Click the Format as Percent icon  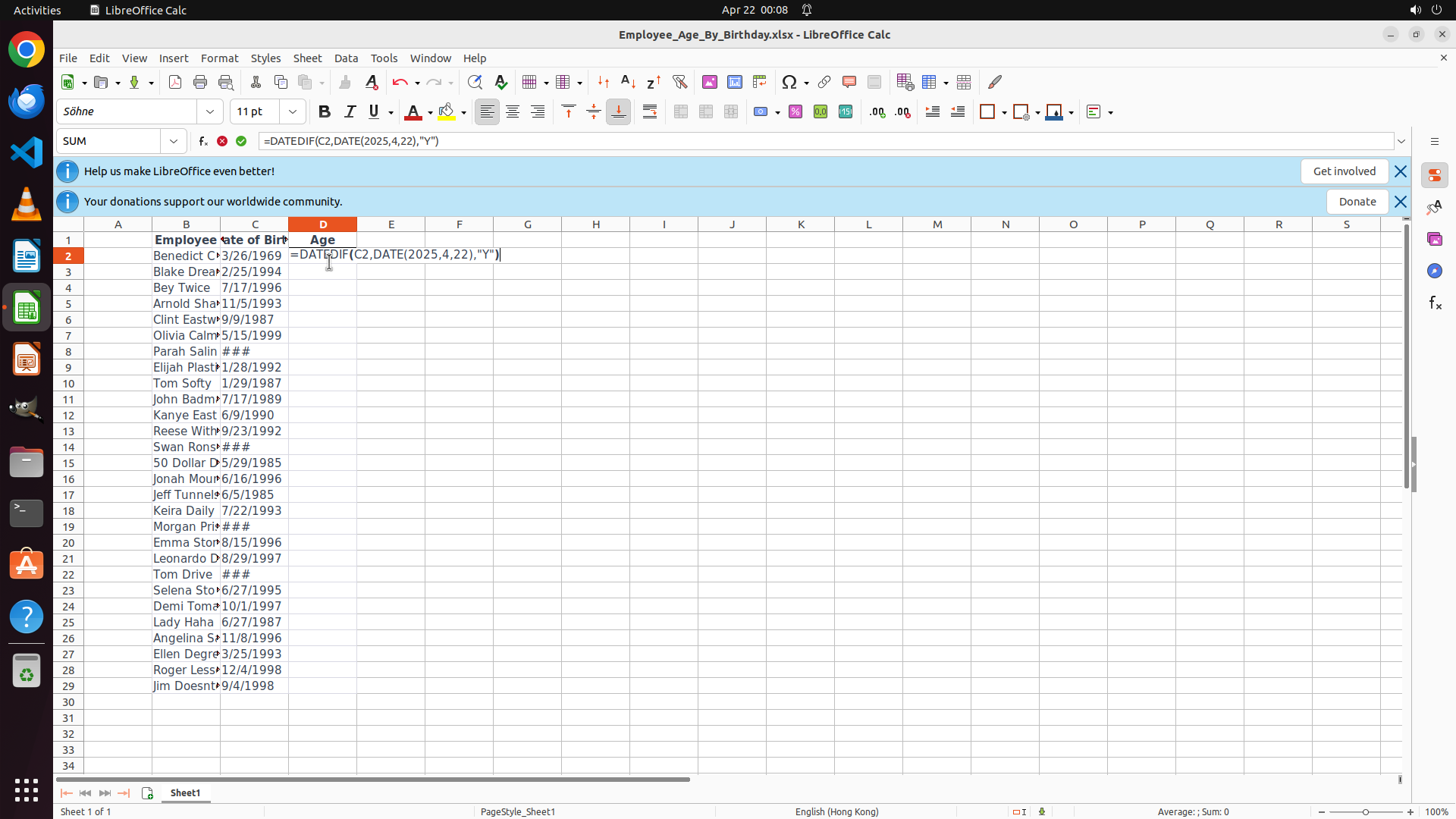click(795, 112)
